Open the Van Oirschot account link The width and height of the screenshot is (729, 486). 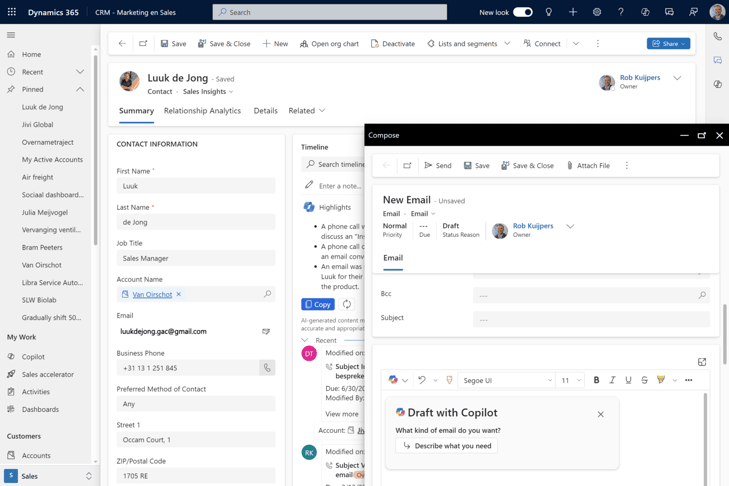tap(152, 294)
